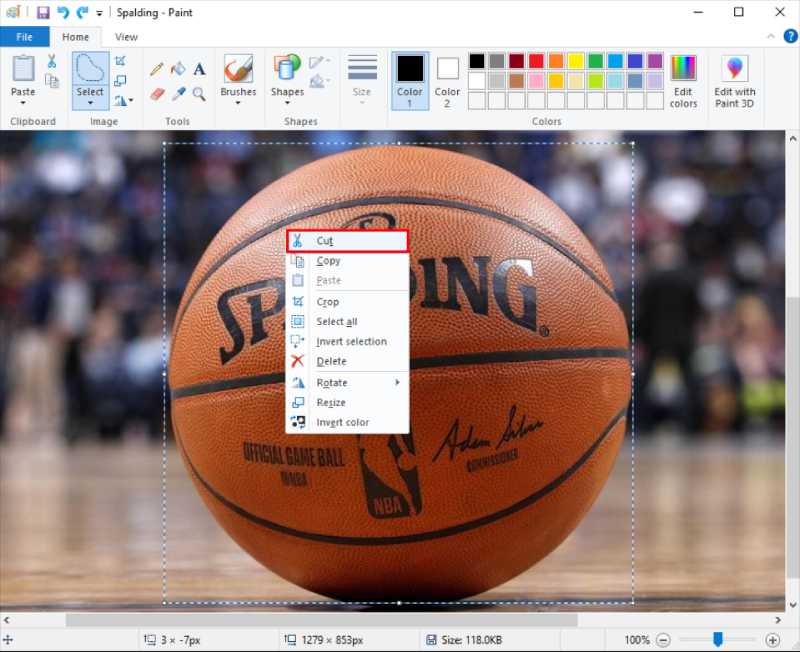Viewport: 800px width, 652px height.
Task: Choose Select all from context menu
Action: click(x=347, y=321)
